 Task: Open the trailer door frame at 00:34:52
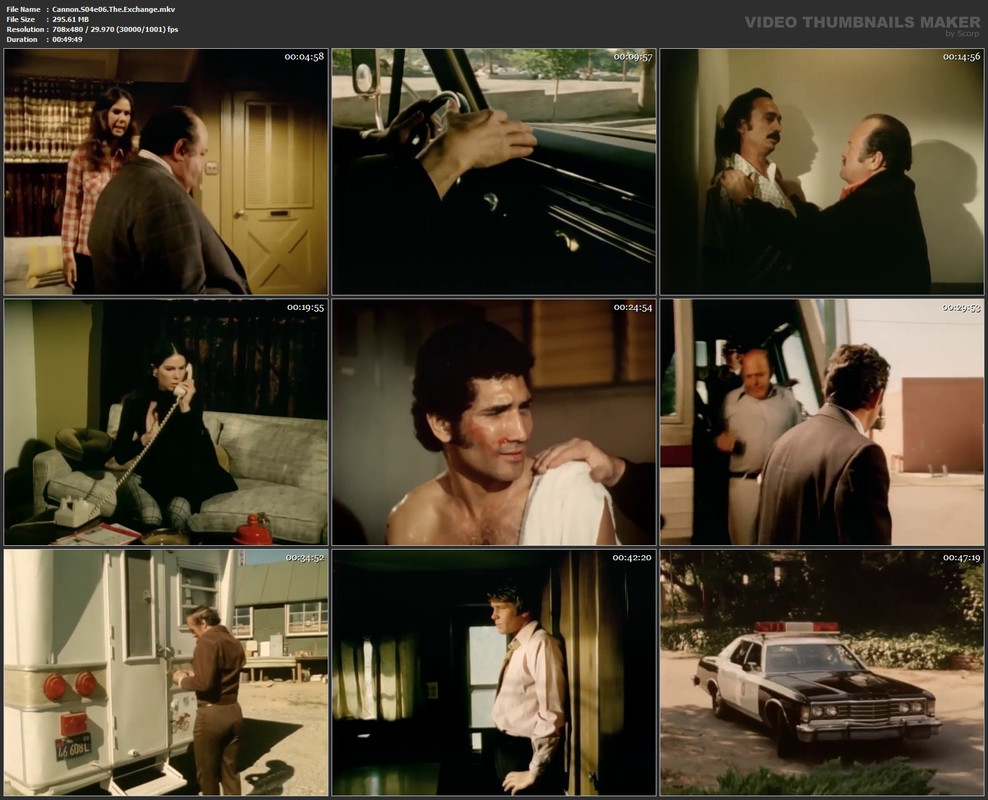[166, 672]
